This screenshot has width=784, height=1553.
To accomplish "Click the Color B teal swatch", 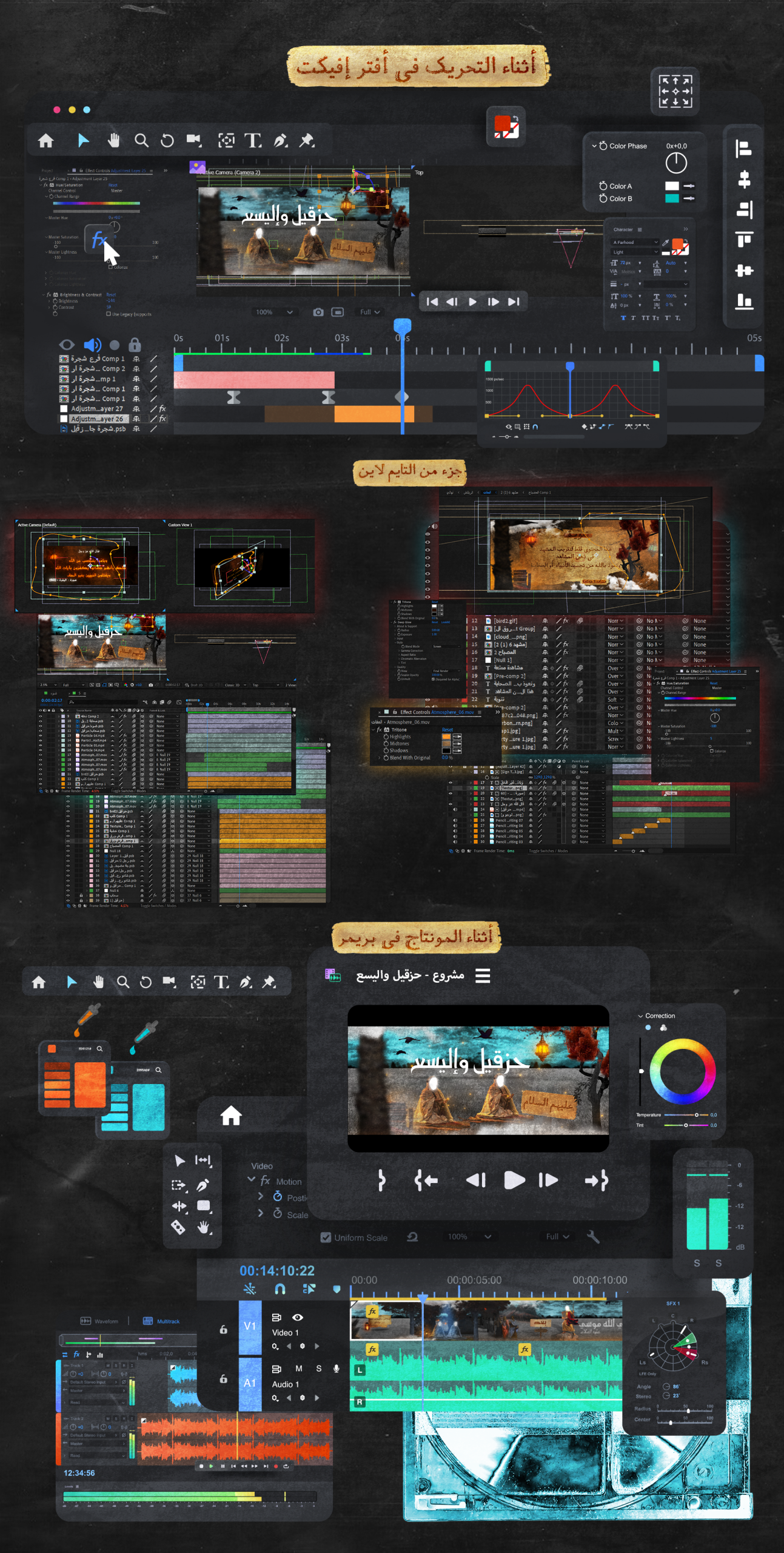I will (x=672, y=198).
